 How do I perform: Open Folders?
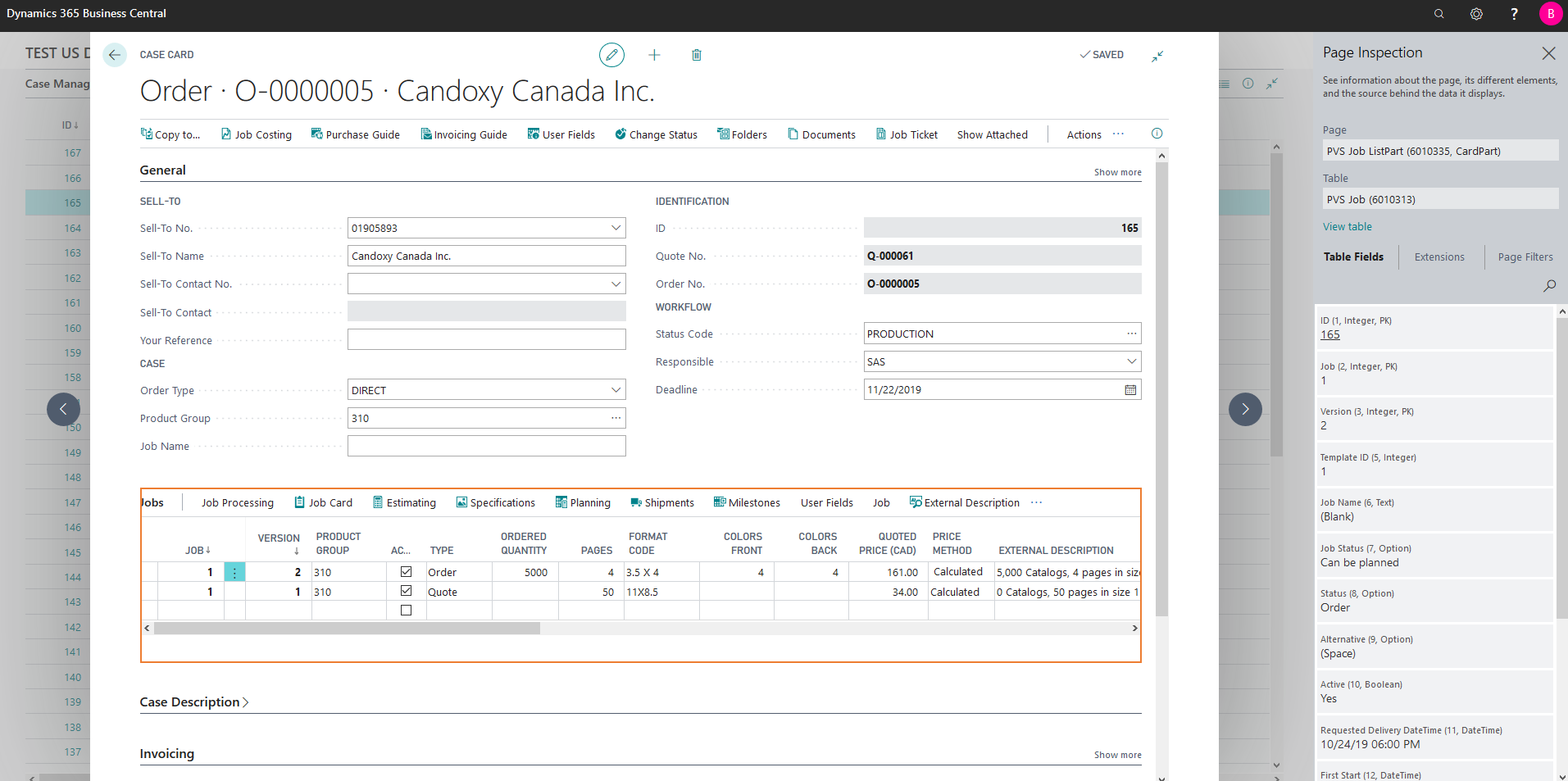(742, 134)
